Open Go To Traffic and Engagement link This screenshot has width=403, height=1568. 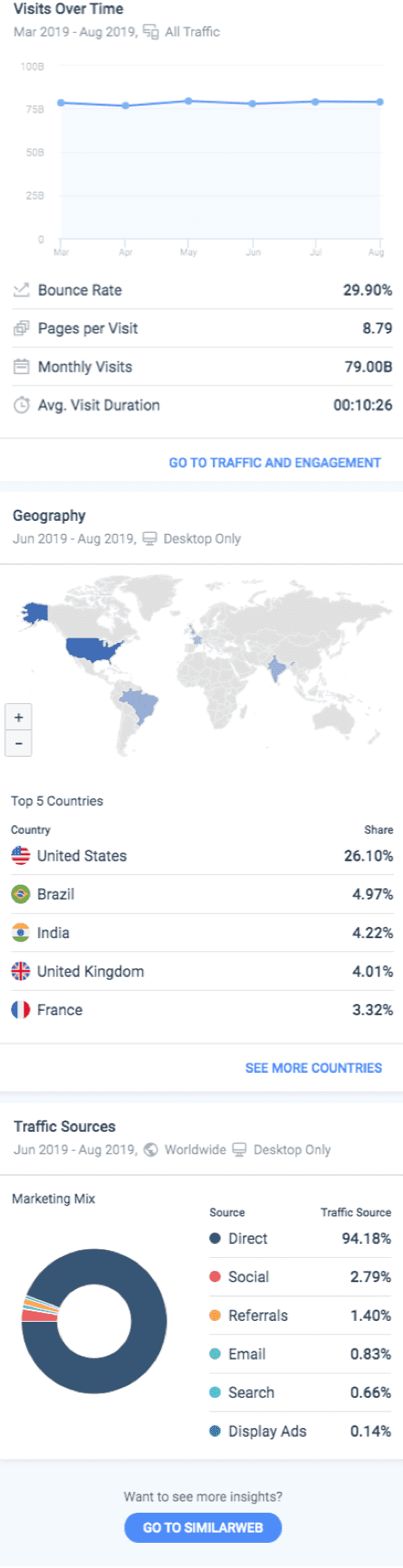[x=274, y=463]
